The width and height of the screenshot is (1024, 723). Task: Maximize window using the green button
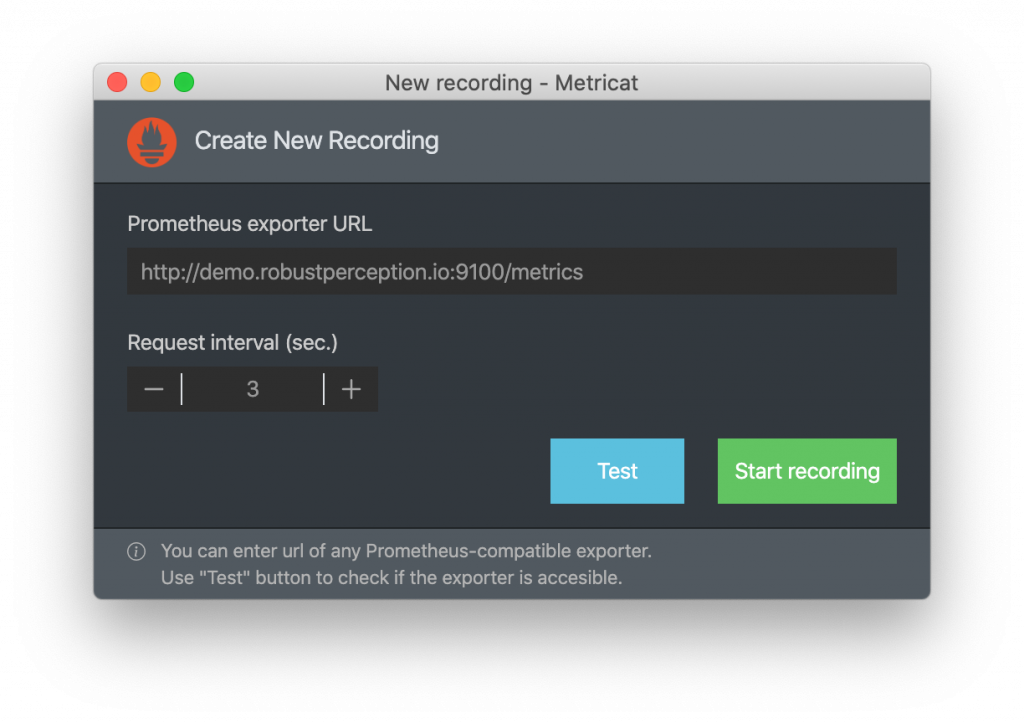(184, 82)
